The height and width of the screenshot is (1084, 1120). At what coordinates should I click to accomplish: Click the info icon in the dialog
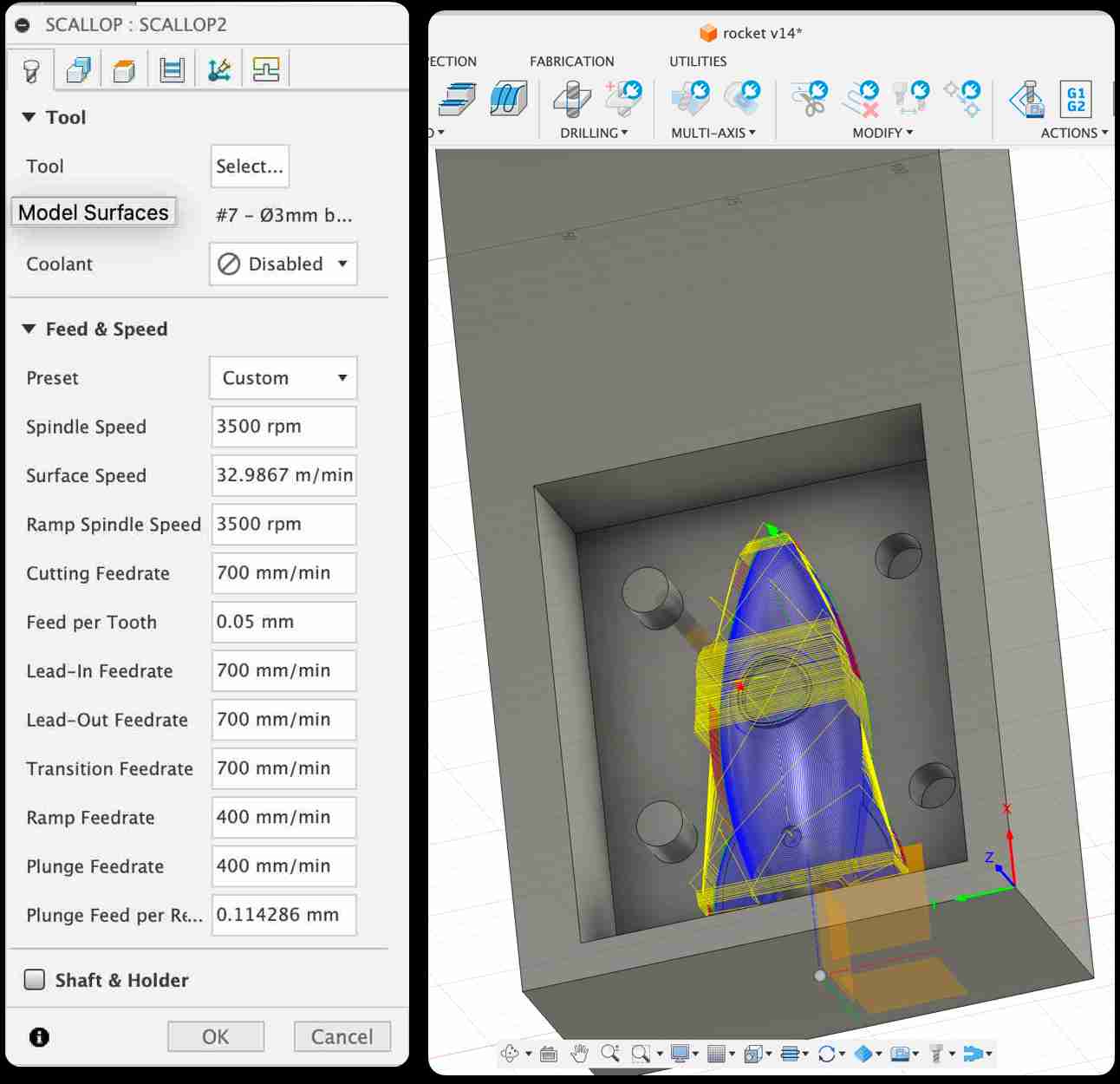[x=39, y=1036]
